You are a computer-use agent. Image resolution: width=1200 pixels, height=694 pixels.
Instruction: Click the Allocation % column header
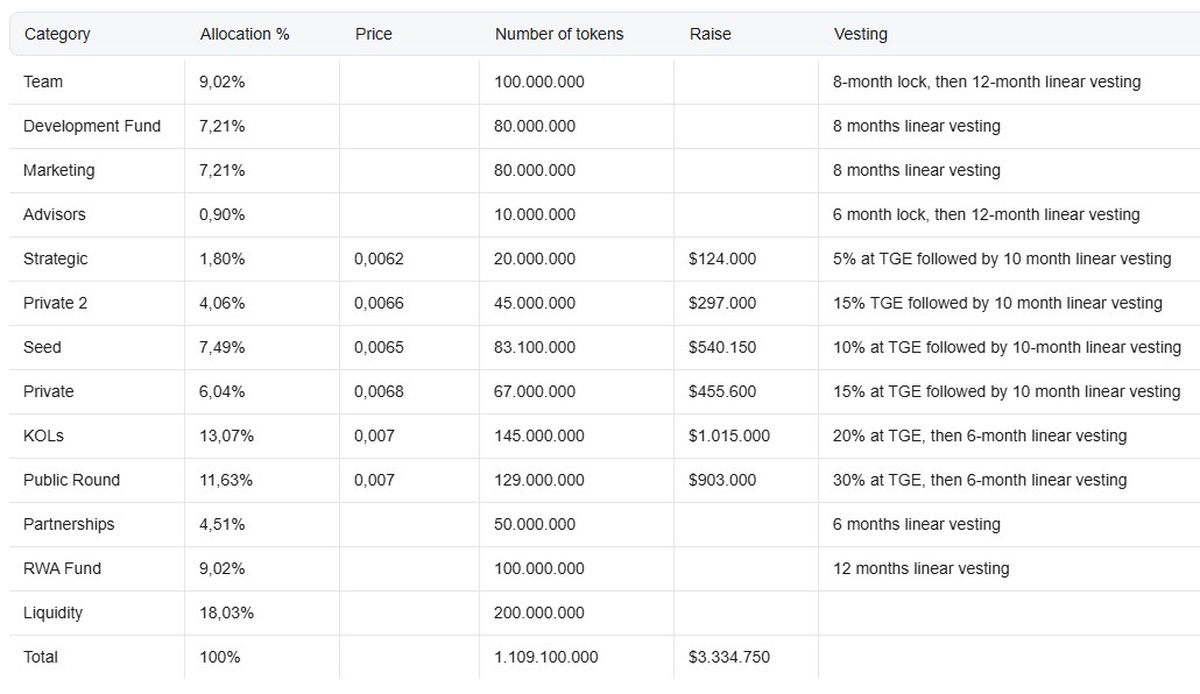(244, 34)
